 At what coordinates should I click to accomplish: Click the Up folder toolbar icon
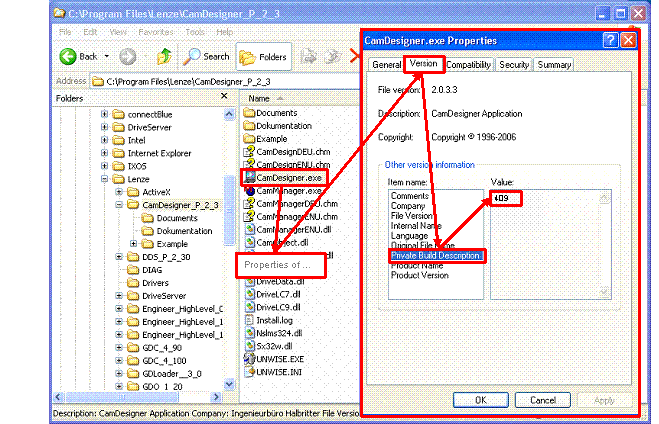tap(164, 56)
